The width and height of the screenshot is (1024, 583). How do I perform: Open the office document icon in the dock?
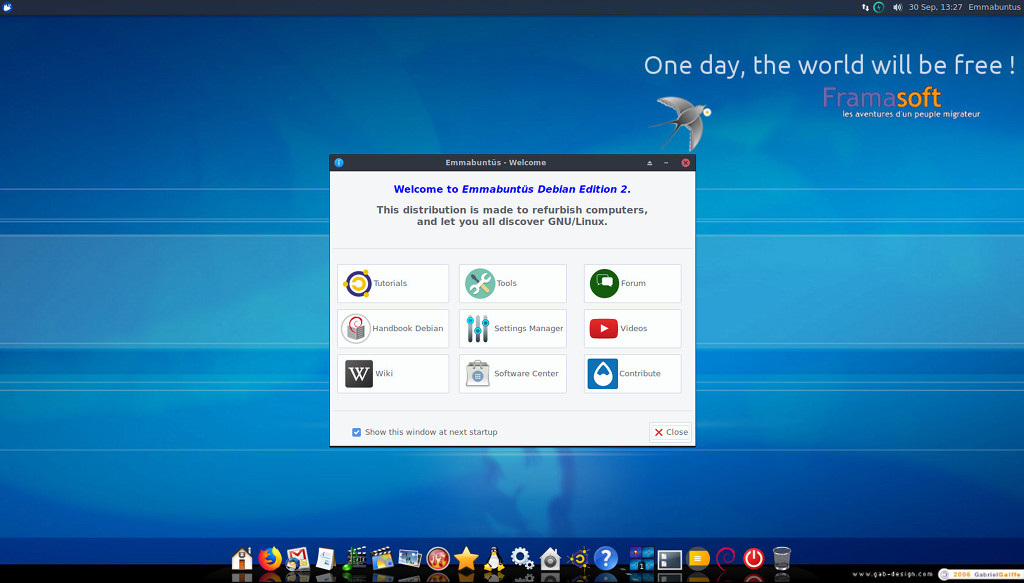(326, 559)
